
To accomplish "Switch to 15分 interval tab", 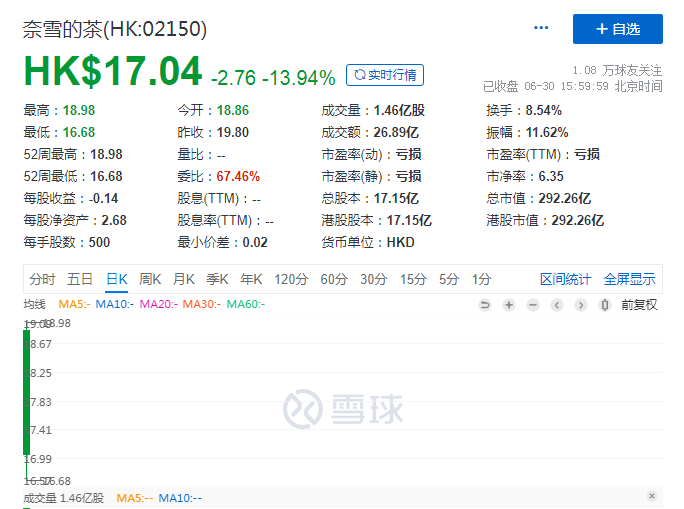I will click(413, 279).
